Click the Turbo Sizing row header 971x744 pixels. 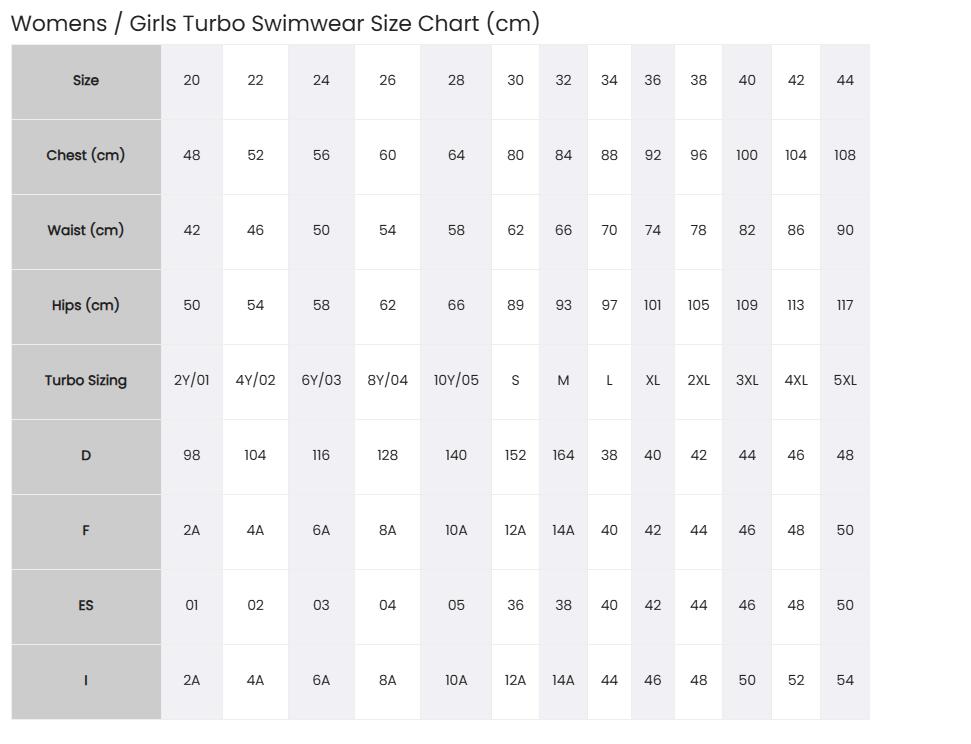tap(86, 381)
